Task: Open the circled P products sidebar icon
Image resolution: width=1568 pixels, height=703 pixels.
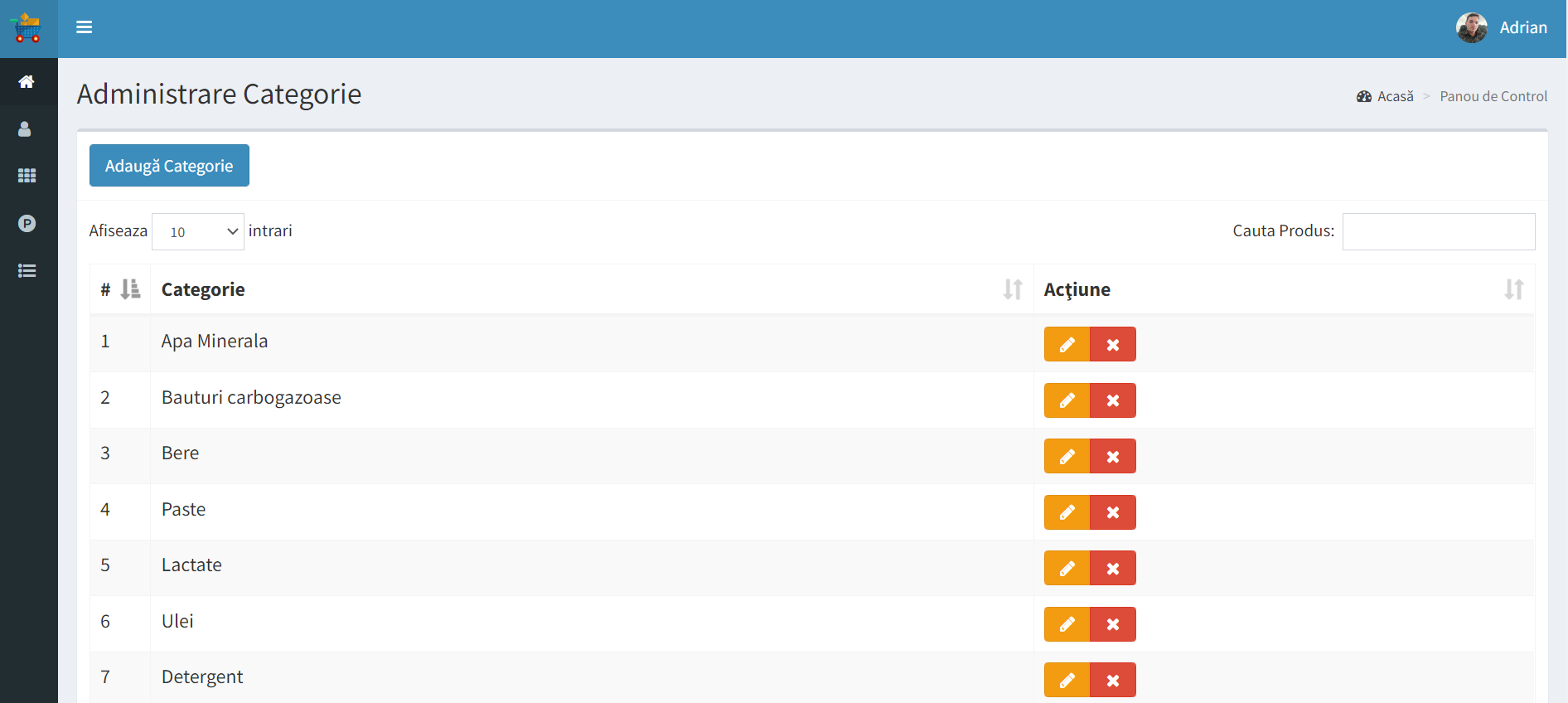Action: 27,223
